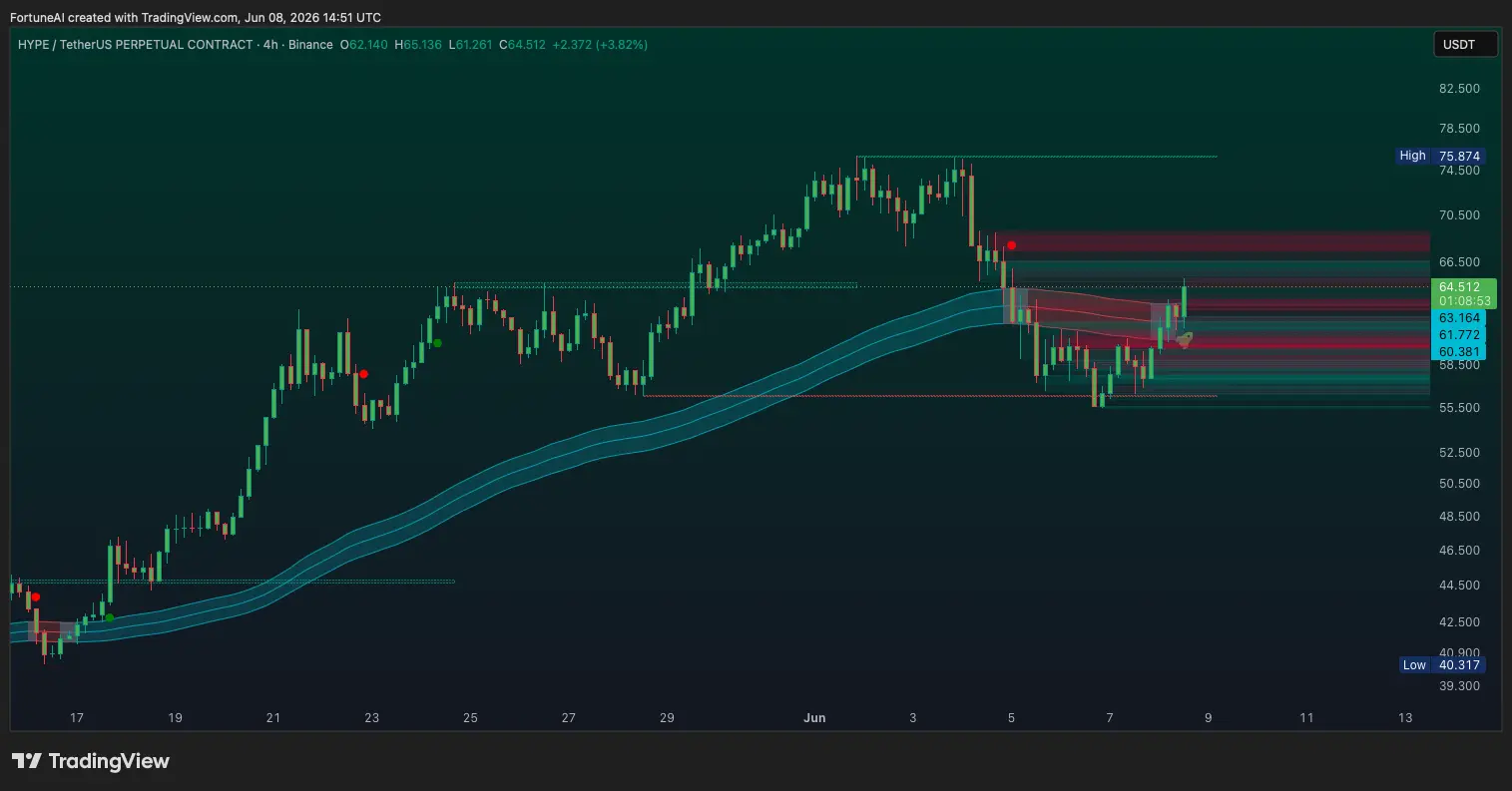Click the 4h interval label in the header

point(268,45)
